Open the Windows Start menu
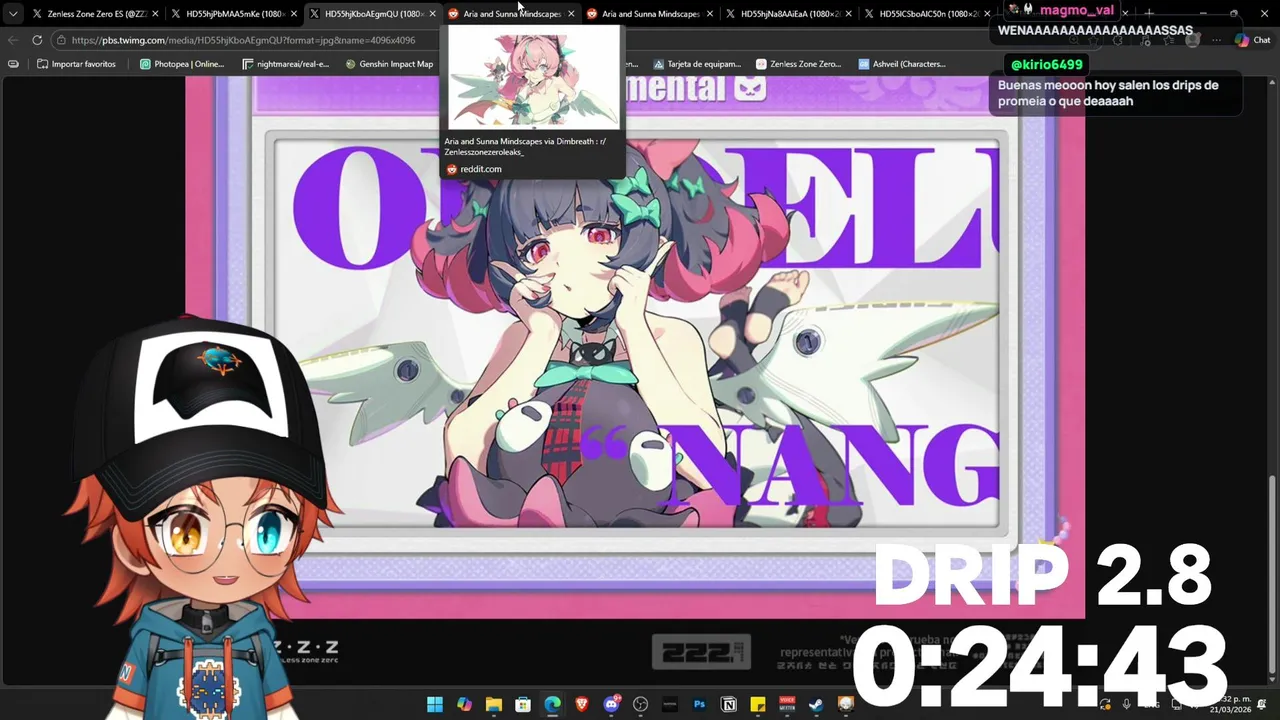The height and width of the screenshot is (720, 1280). pyautogui.click(x=435, y=704)
